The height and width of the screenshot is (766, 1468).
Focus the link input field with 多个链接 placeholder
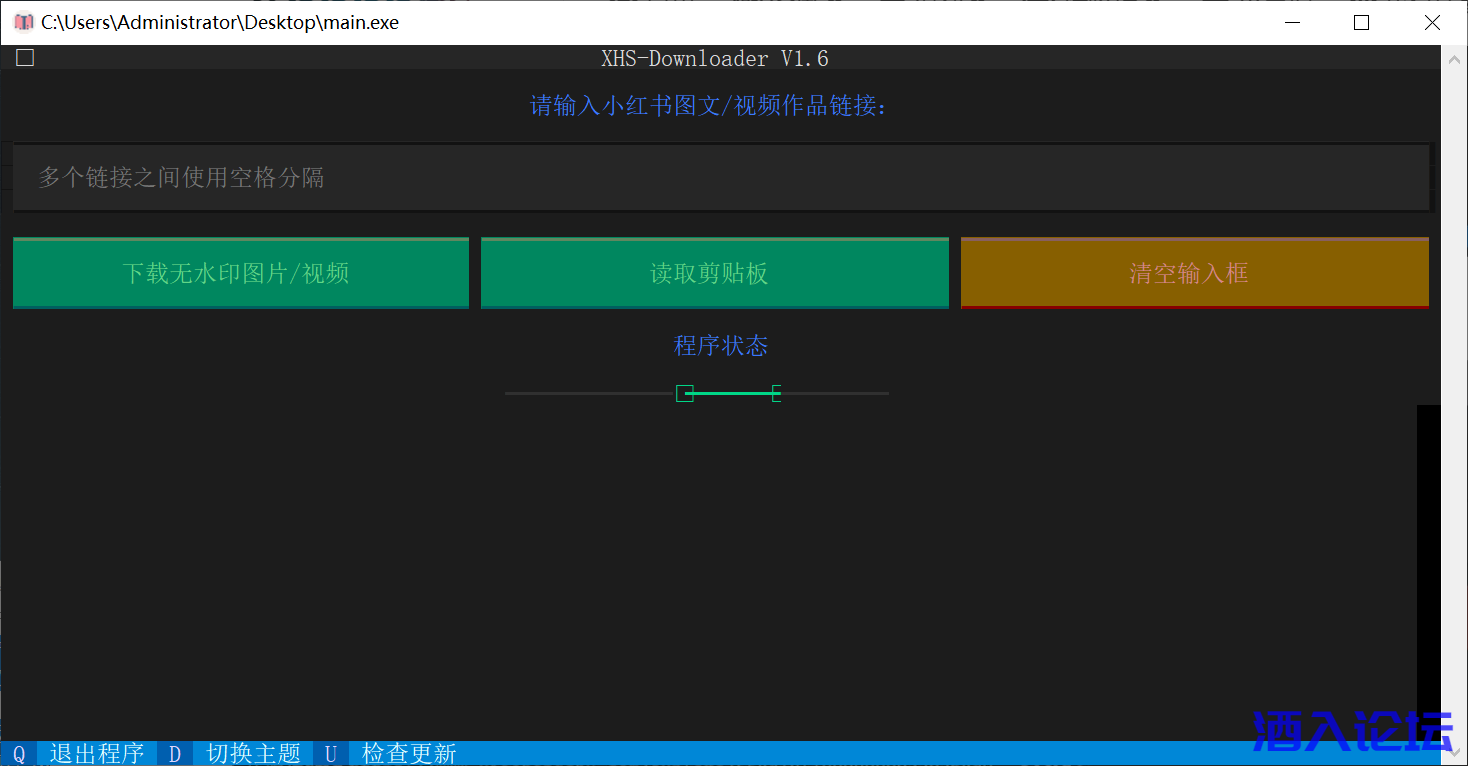[x=720, y=178]
